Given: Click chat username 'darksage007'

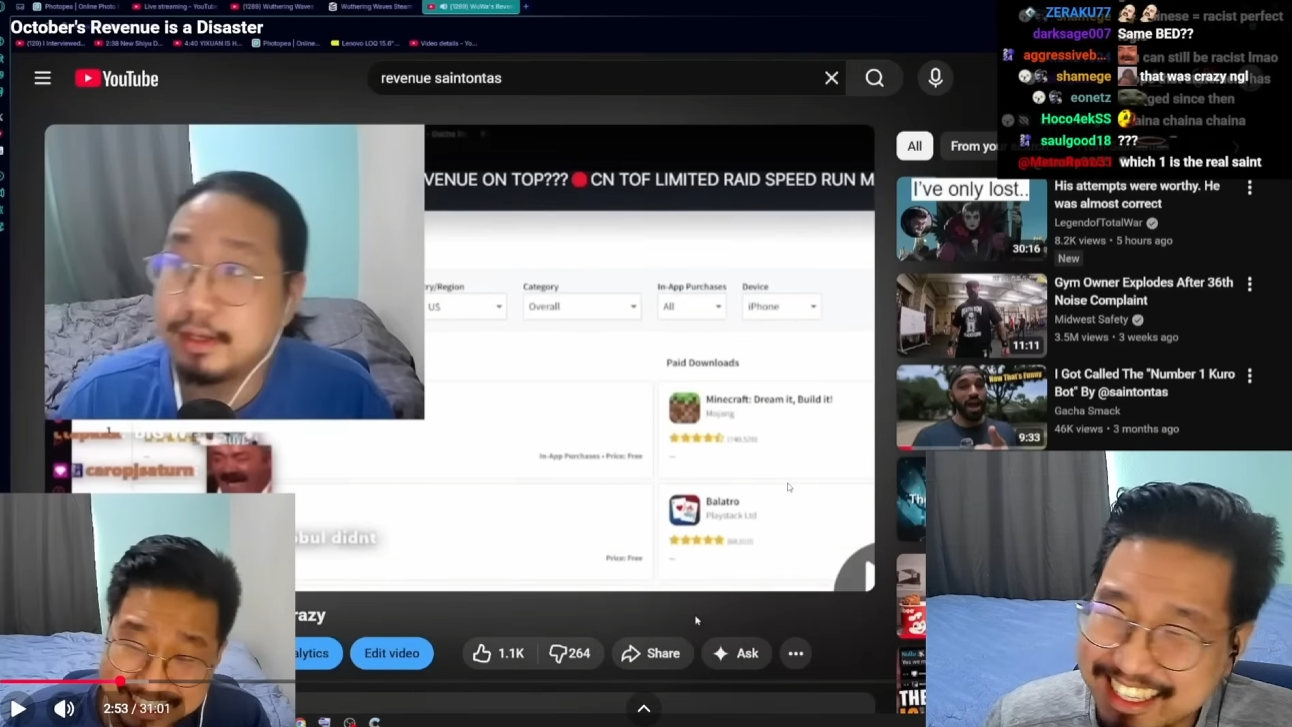Looking at the screenshot, I should click(1072, 34).
